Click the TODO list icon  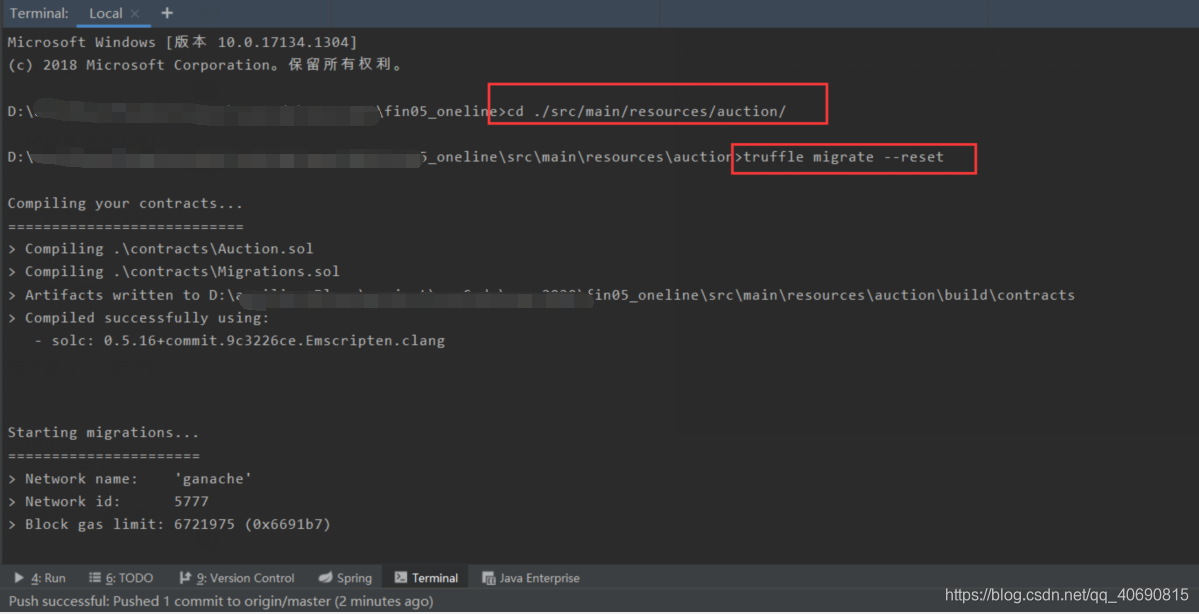click(95, 578)
